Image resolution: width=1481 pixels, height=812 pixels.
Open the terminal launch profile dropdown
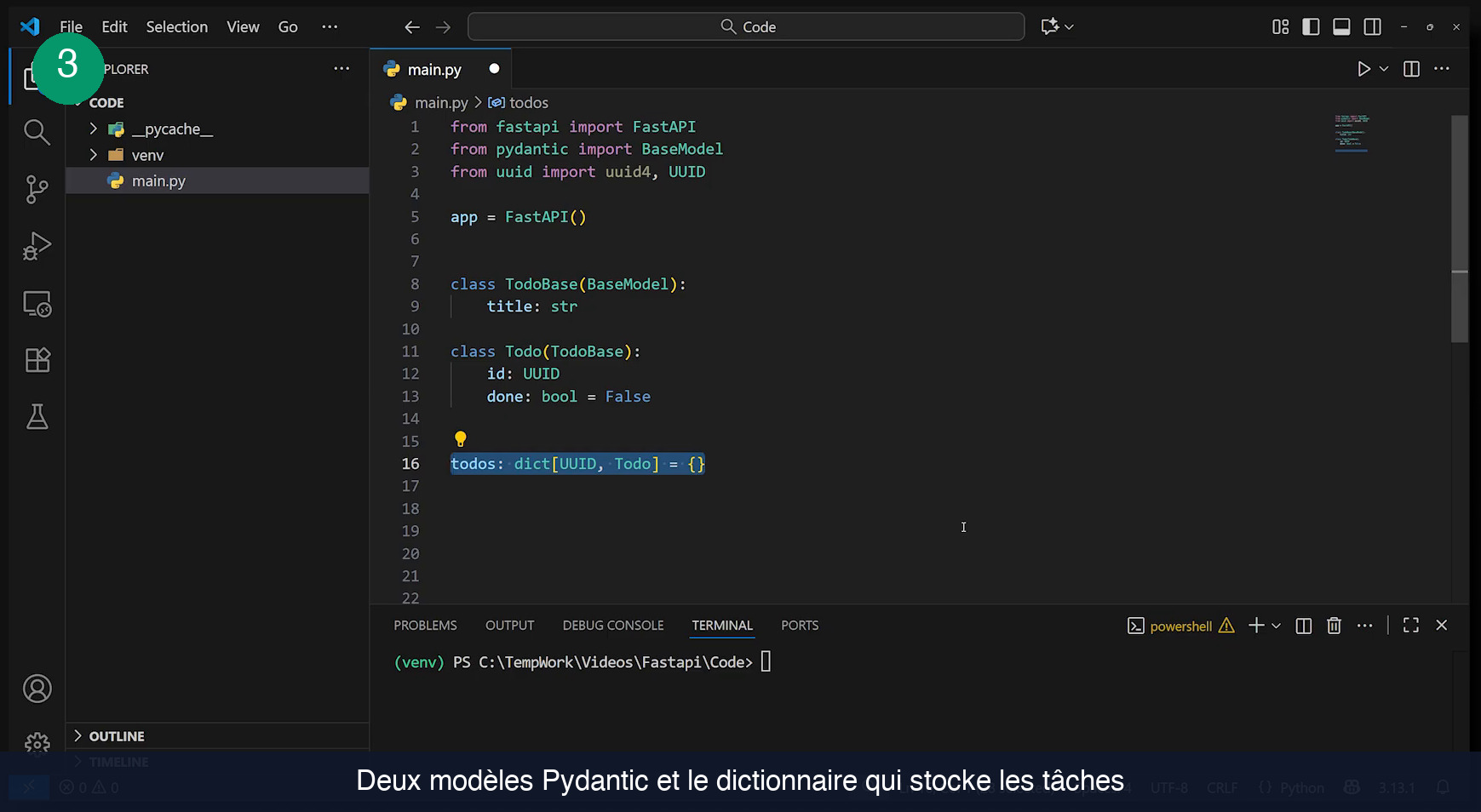[1276, 626]
